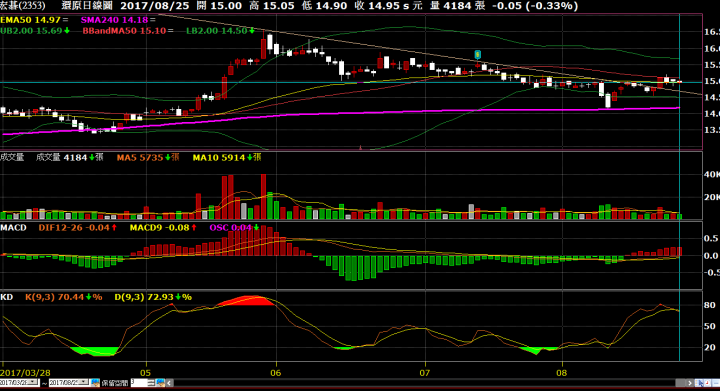Screen dimensions: 720x391
Task: Click the chart horizontal scrollbar thumb
Action: (681, 383)
